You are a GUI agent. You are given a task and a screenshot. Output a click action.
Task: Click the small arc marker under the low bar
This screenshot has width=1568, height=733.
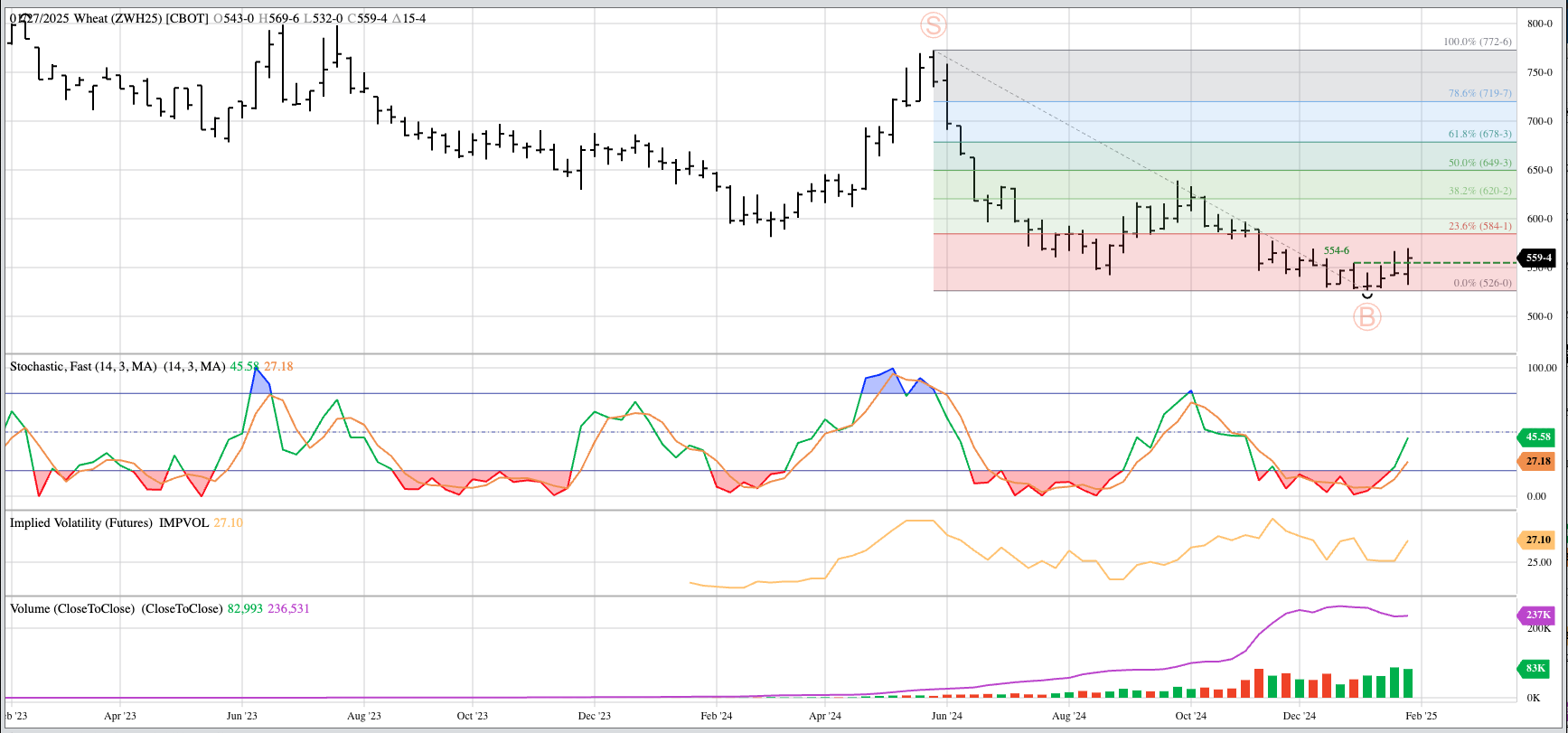coord(1366,296)
